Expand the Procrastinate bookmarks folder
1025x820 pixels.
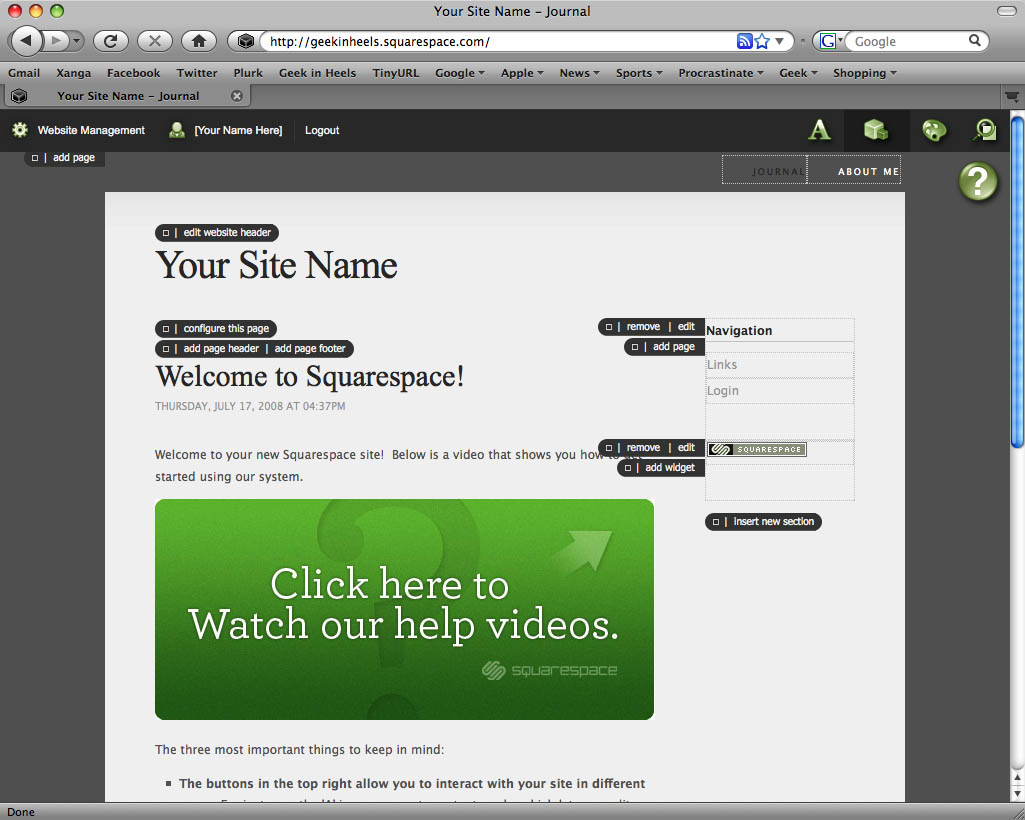720,73
